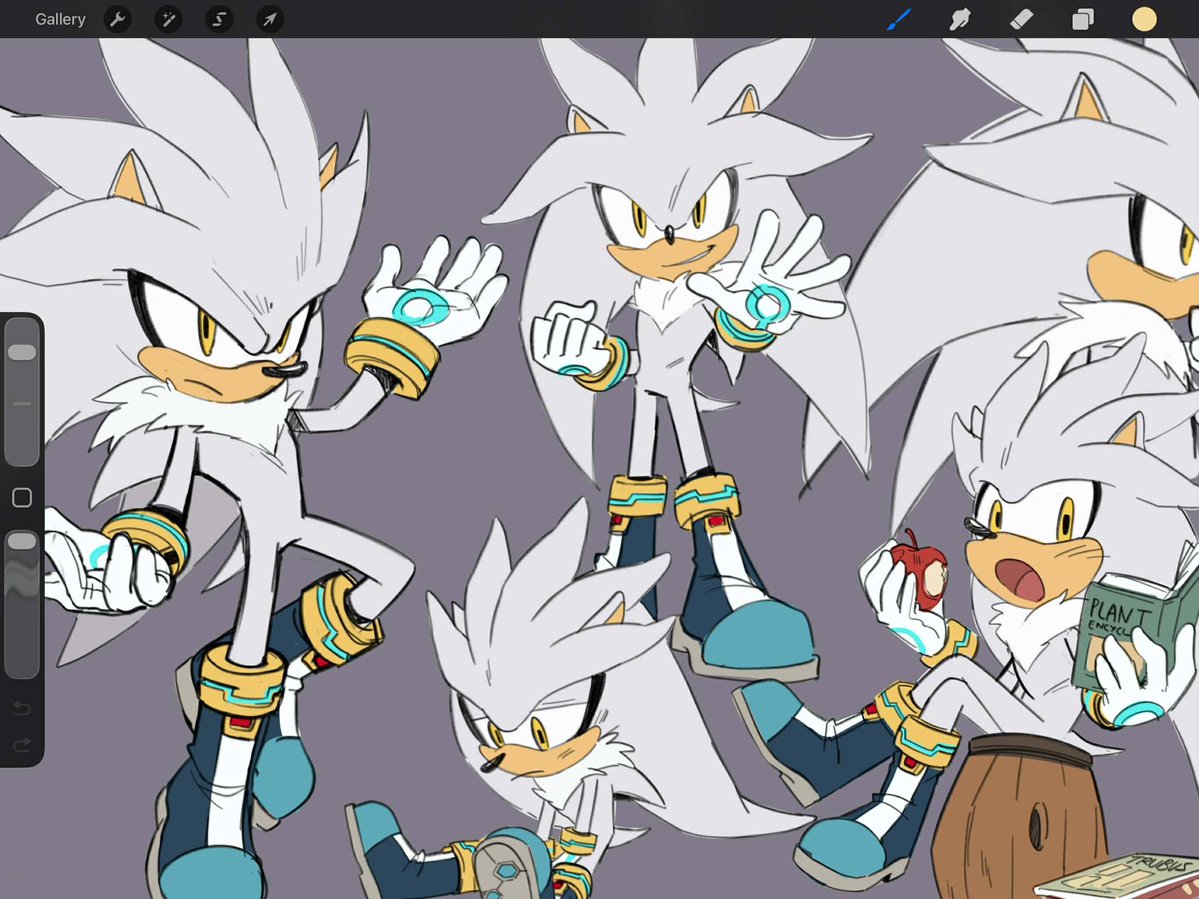The height and width of the screenshot is (899, 1199).
Task: Select the Eraser tool
Action: [x=1021, y=19]
